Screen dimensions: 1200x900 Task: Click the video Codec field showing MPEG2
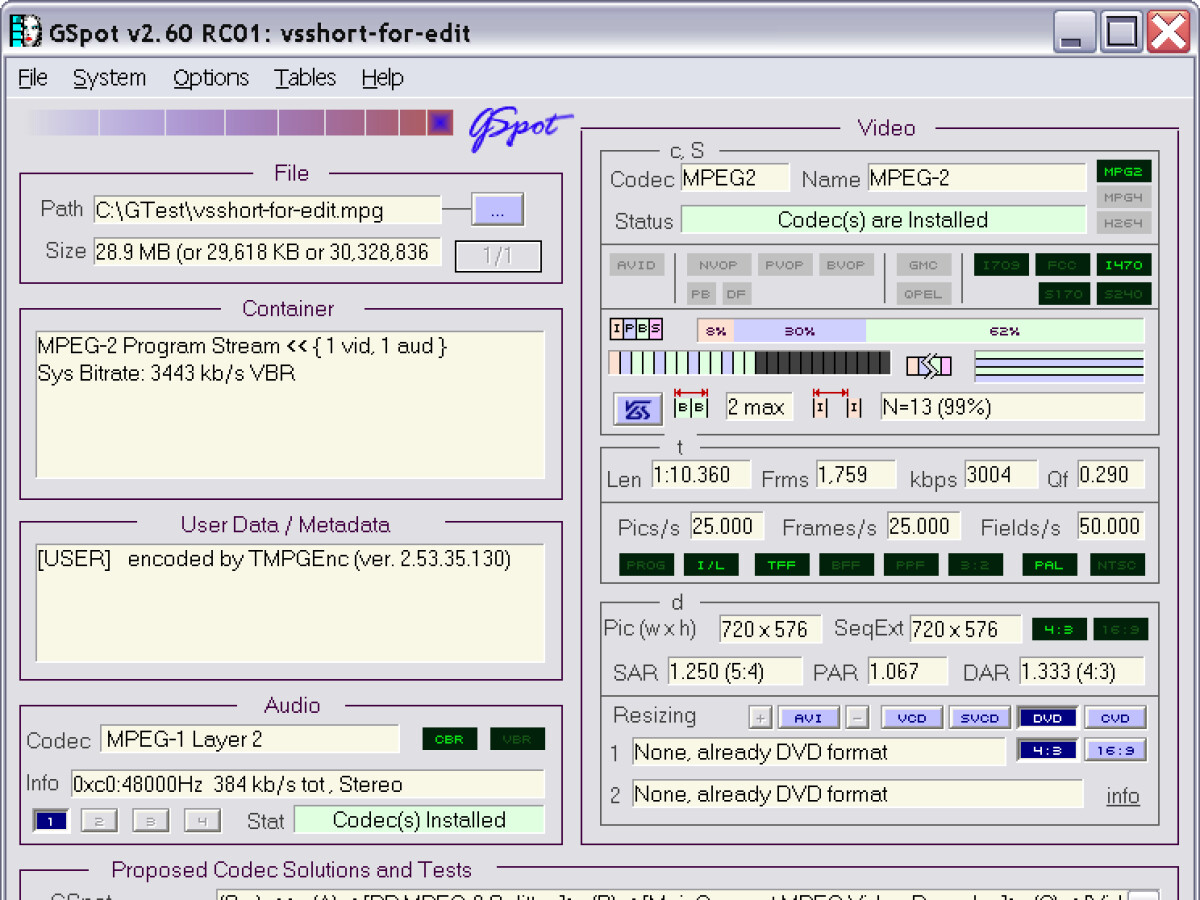pos(735,178)
